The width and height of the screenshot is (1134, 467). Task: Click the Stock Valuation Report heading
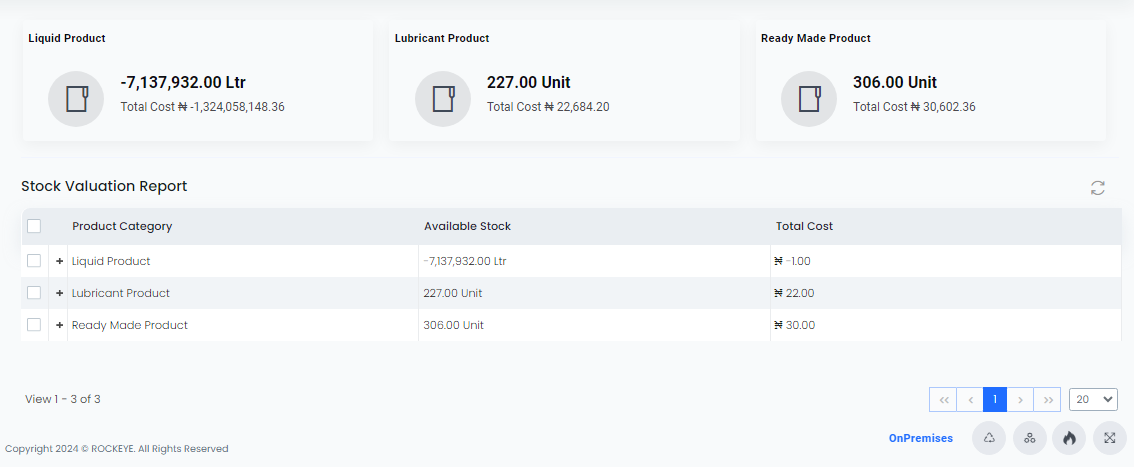(104, 187)
